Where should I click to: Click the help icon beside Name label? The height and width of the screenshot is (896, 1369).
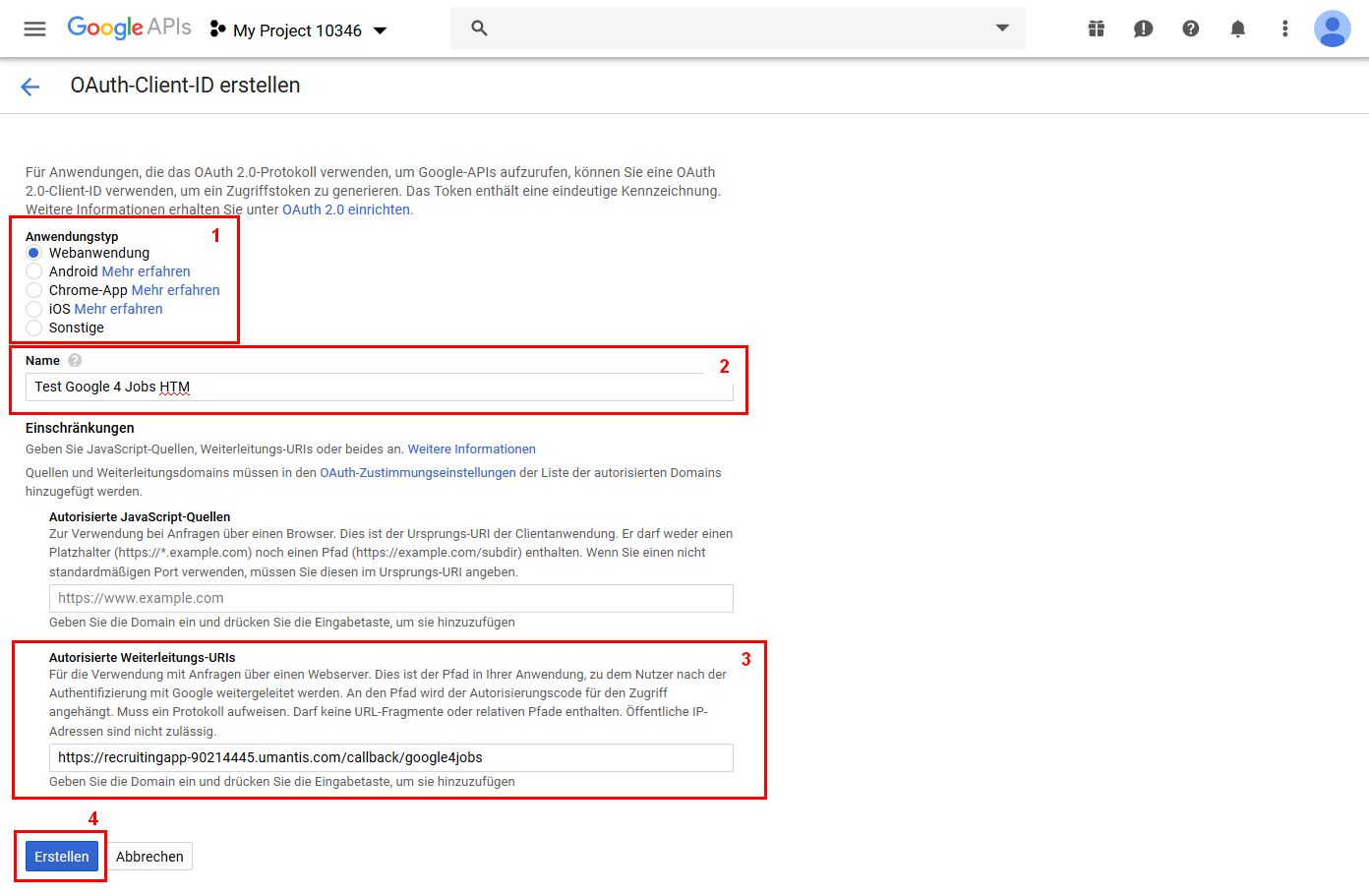(x=75, y=361)
